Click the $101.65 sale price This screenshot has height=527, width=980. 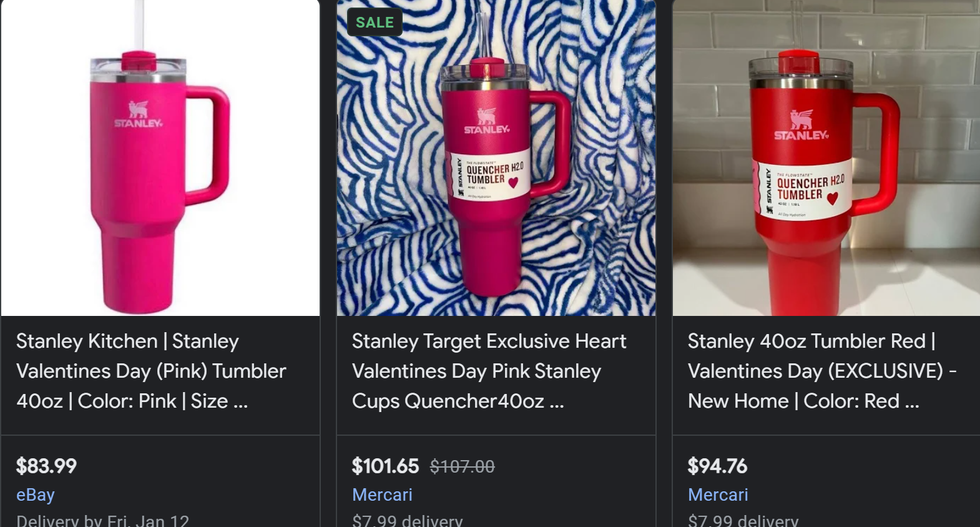[x=386, y=466]
